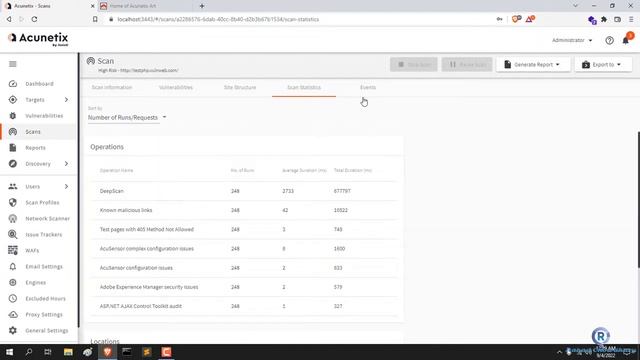Open Issue Trackers magnifier icon
This screenshot has width=640, height=360.
[x=13, y=235]
